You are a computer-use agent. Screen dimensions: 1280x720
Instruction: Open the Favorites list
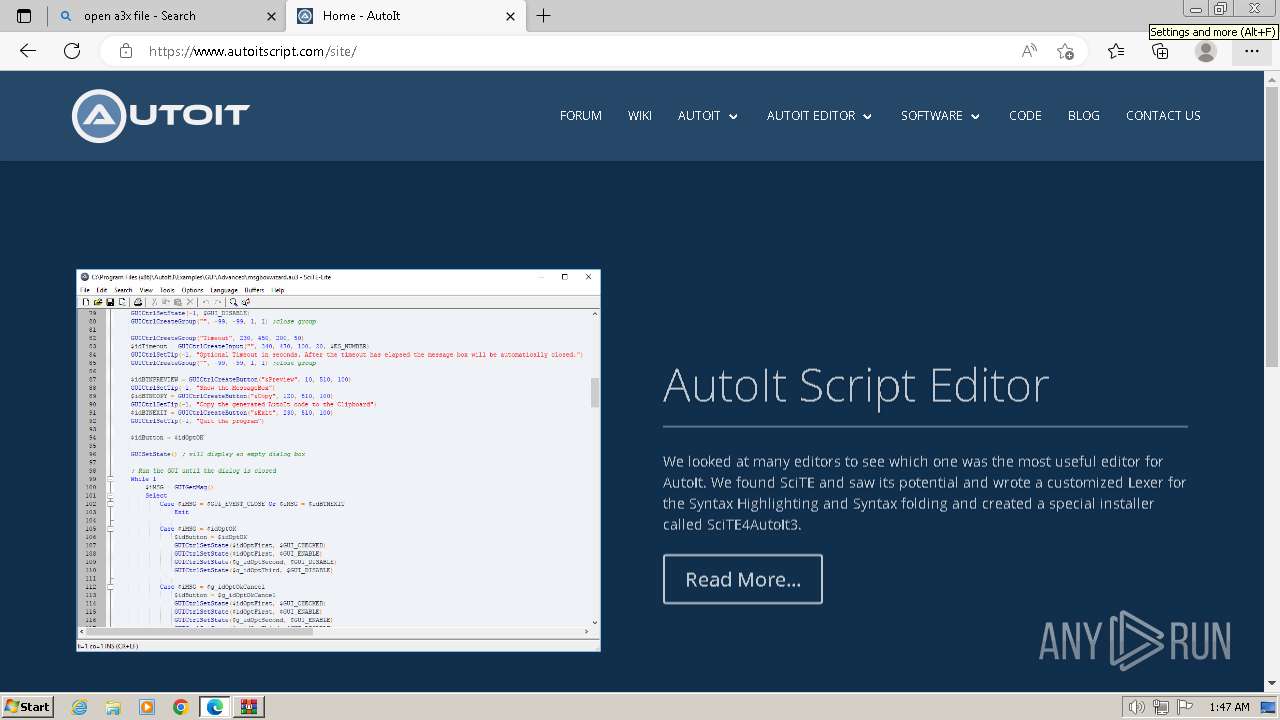1116,51
